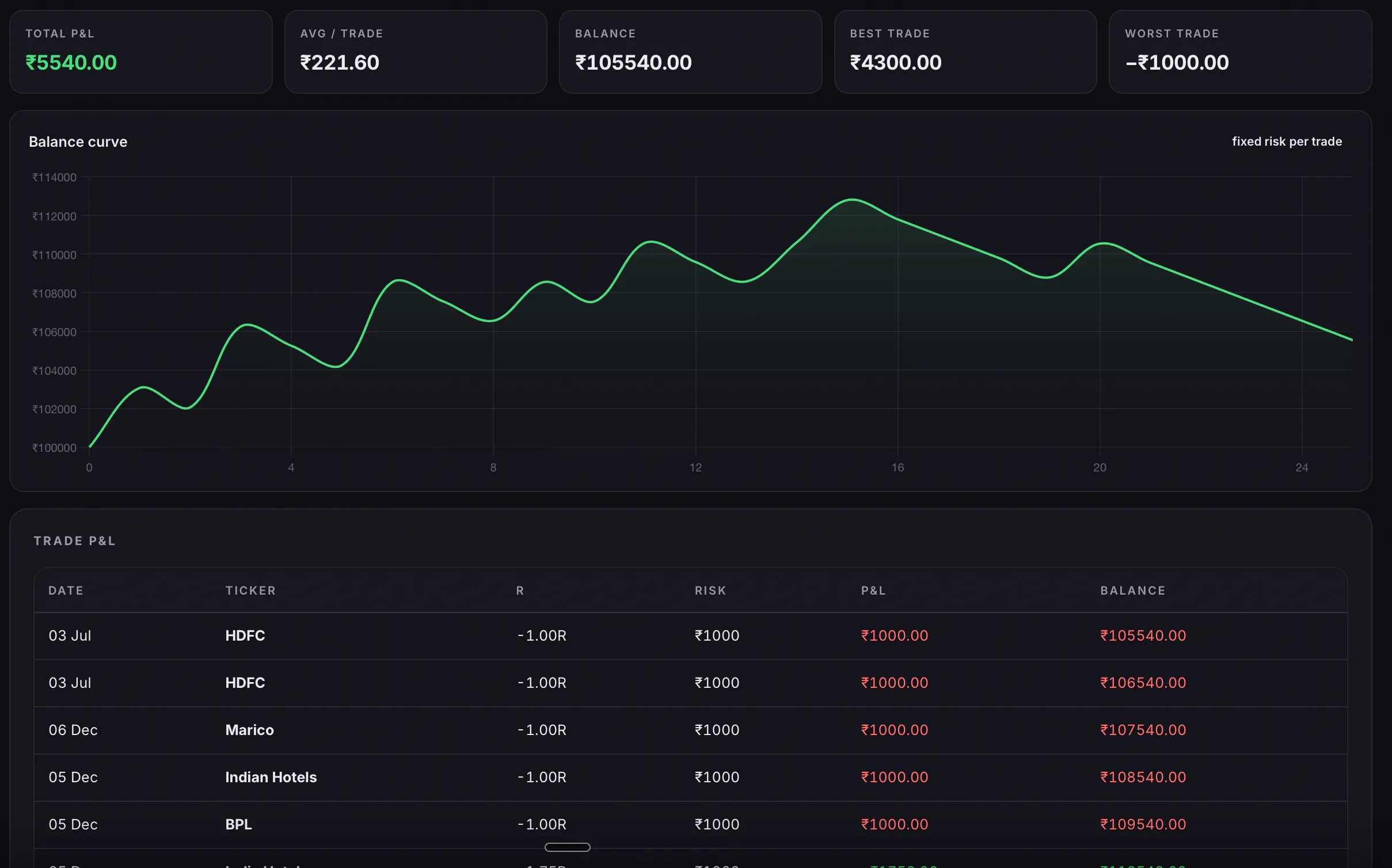Click the ₹108000 y-axis label
The height and width of the screenshot is (868, 1392).
pos(54,294)
